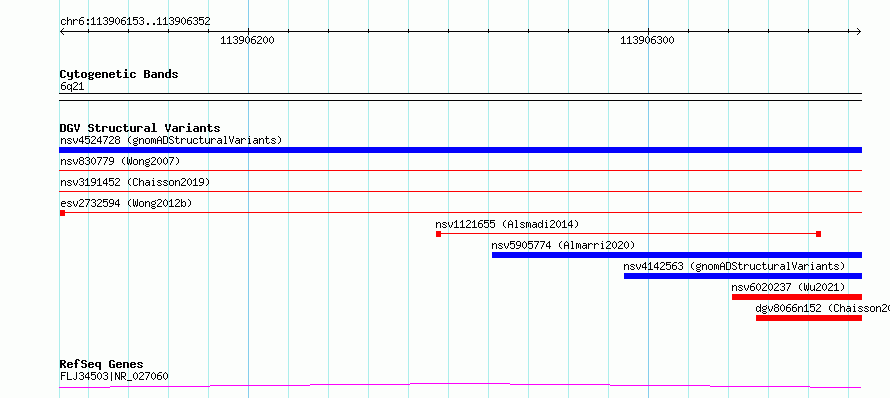
Task: Select the FLJ34503|NR_027060 gene label
Action: pos(114,376)
